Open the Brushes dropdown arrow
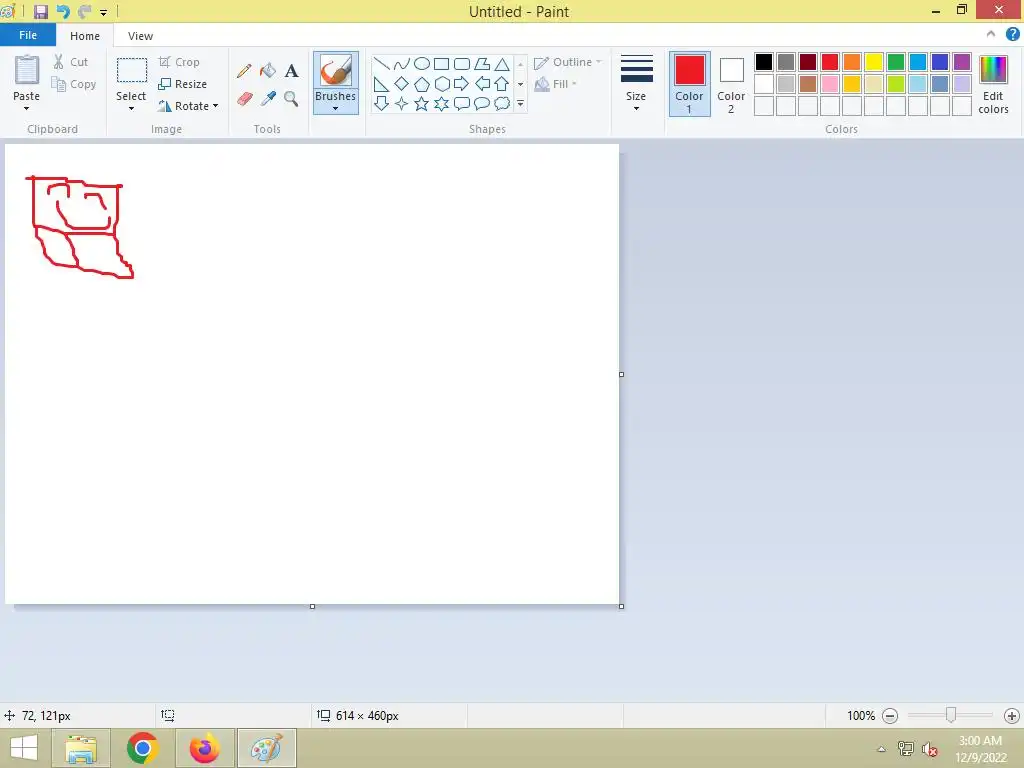Viewport: 1024px width, 768px height. pos(336,108)
